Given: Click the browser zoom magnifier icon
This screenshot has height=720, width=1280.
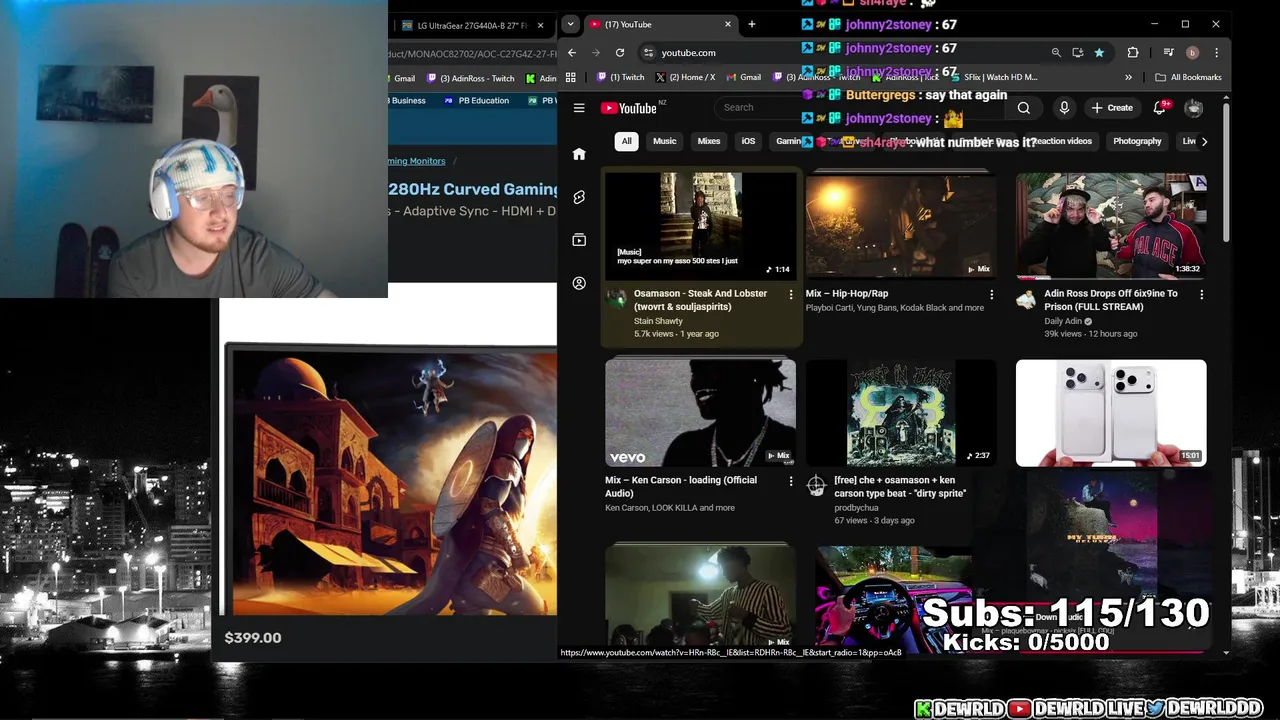Looking at the screenshot, I should (1056, 52).
